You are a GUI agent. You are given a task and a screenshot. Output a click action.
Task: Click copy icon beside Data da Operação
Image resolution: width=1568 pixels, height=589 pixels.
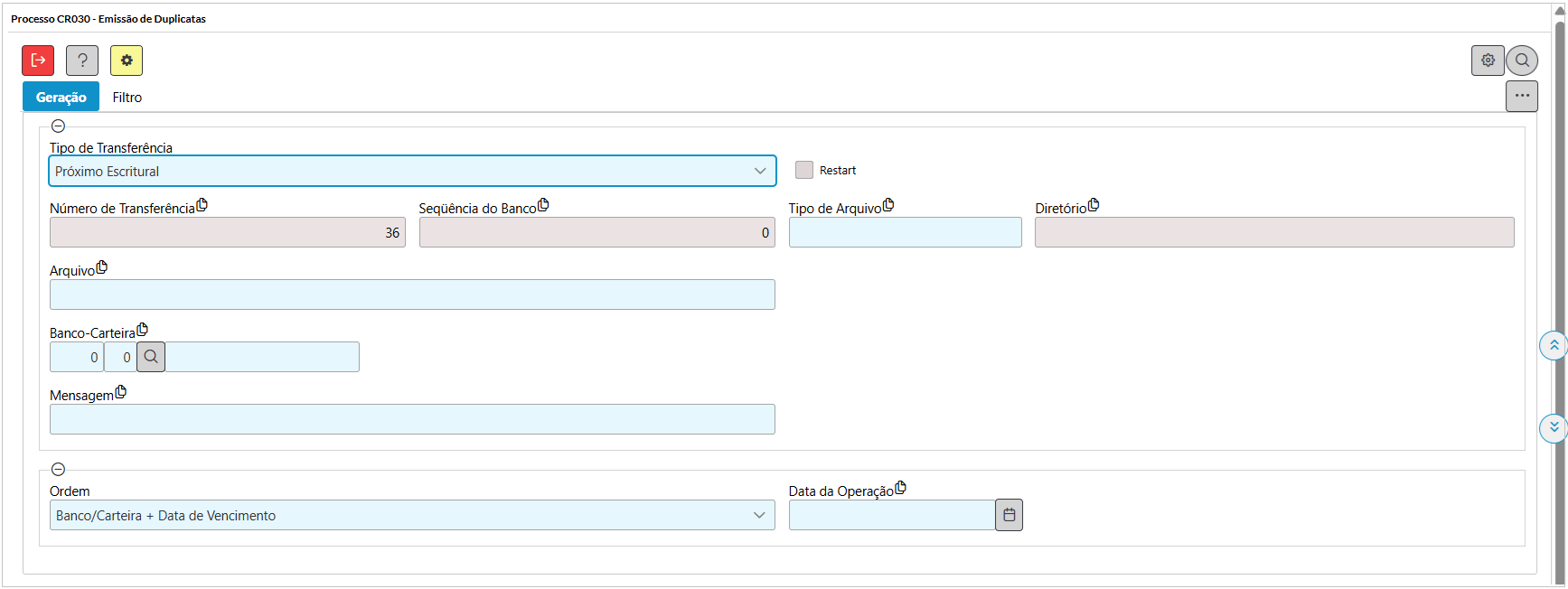point(900,488)
